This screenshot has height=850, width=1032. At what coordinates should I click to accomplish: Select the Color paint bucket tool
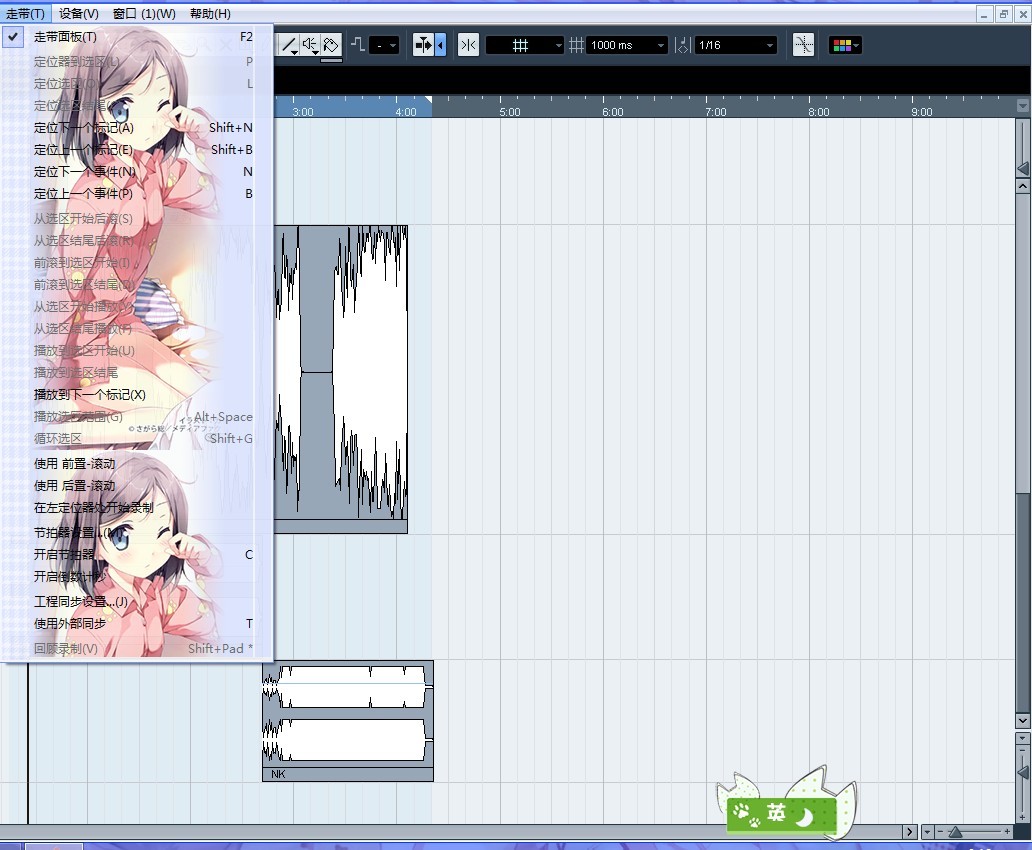coord(331,45)
